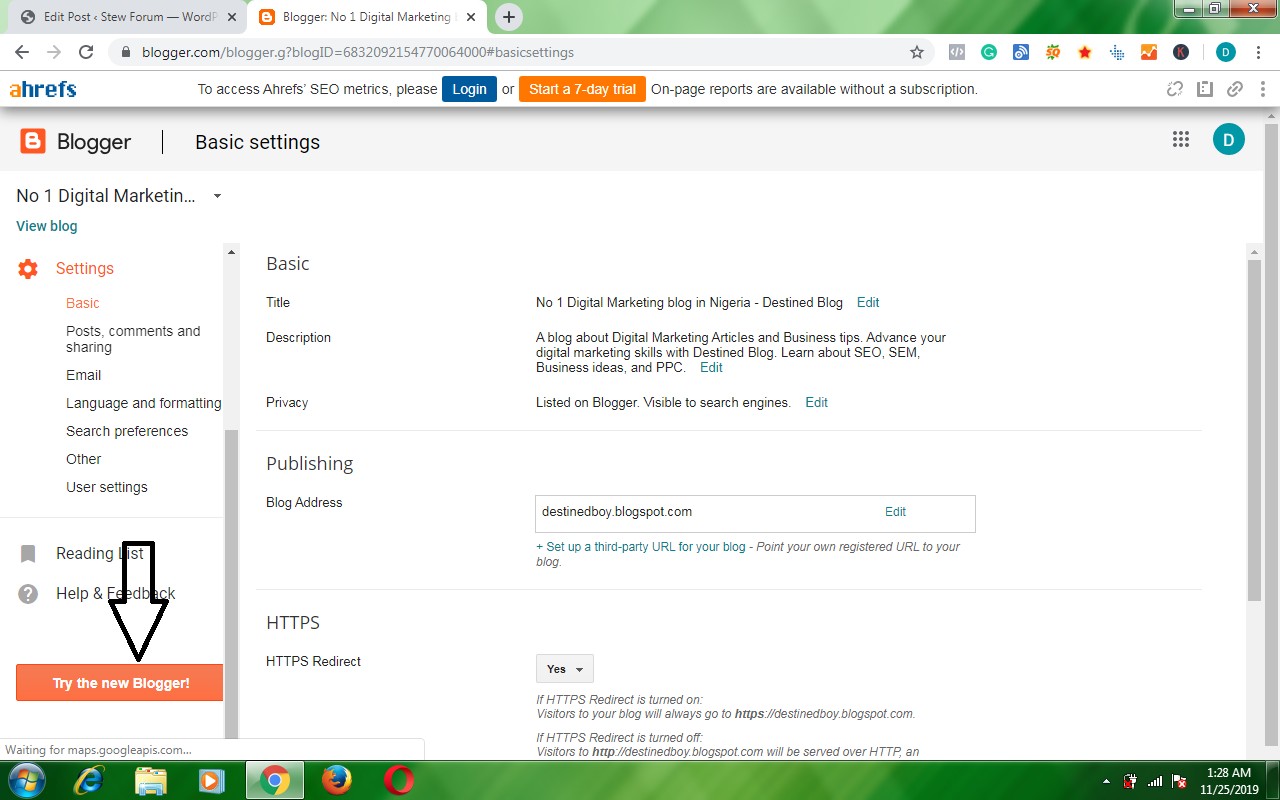The height and width of the screenshot is (800, 1280).
Task: Click the Grammarly extension icon
Action: (989, 52)
